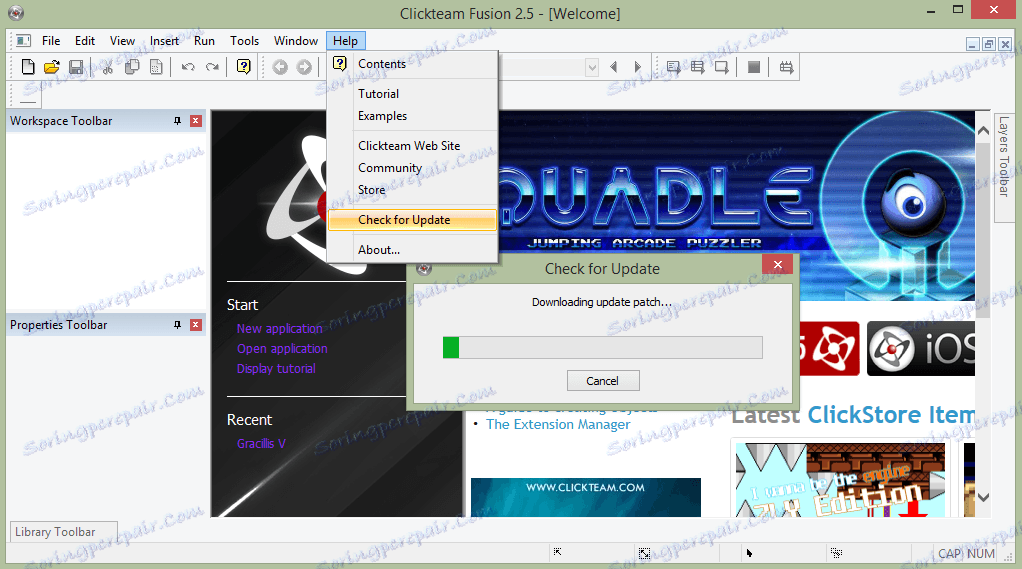Open the frame selector dropdown arrow

coord(592,67)
